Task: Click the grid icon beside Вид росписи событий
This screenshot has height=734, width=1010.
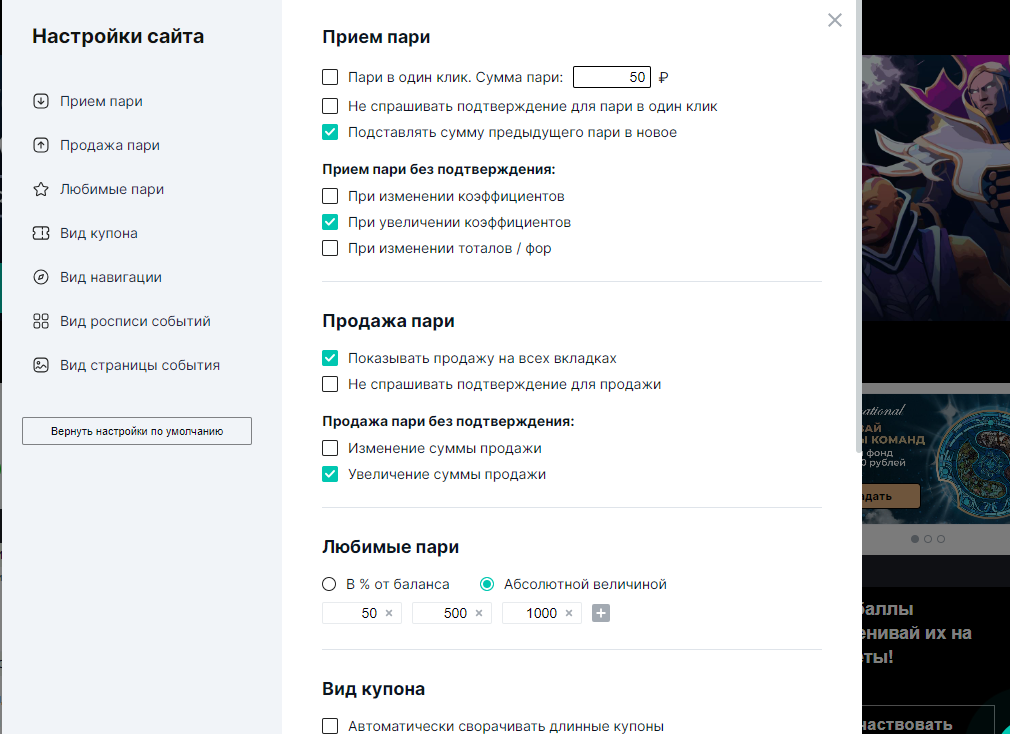Action: [x=41, y=321]
